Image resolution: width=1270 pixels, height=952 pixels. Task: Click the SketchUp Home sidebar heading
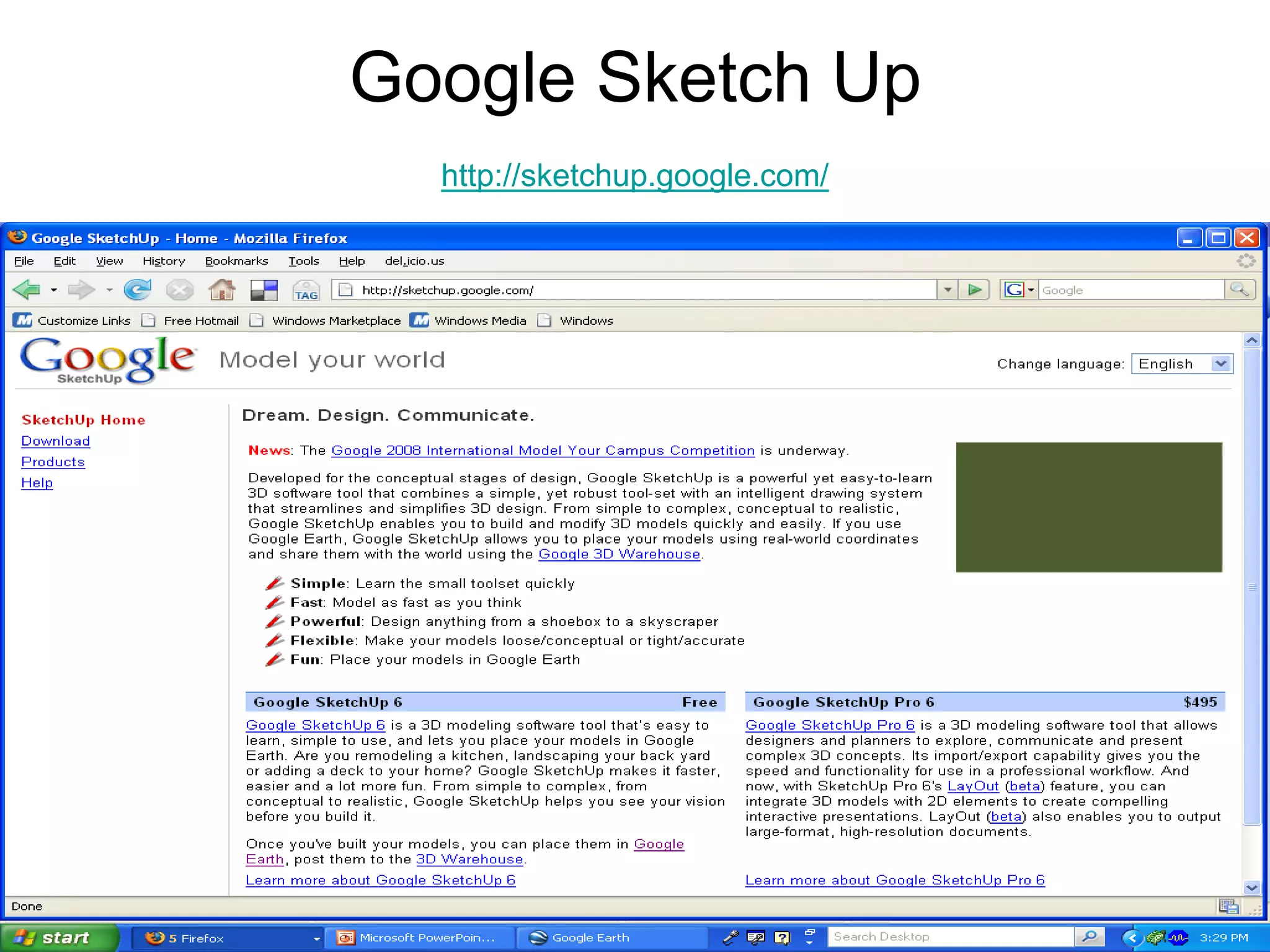coord(83,420)
